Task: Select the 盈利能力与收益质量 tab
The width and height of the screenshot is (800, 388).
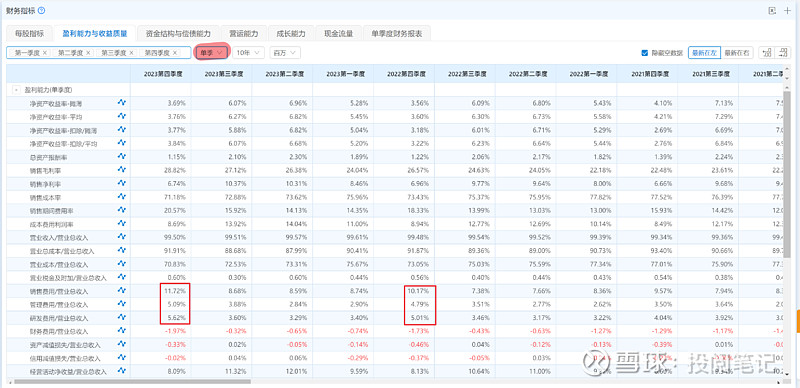Action: (95, 34)
